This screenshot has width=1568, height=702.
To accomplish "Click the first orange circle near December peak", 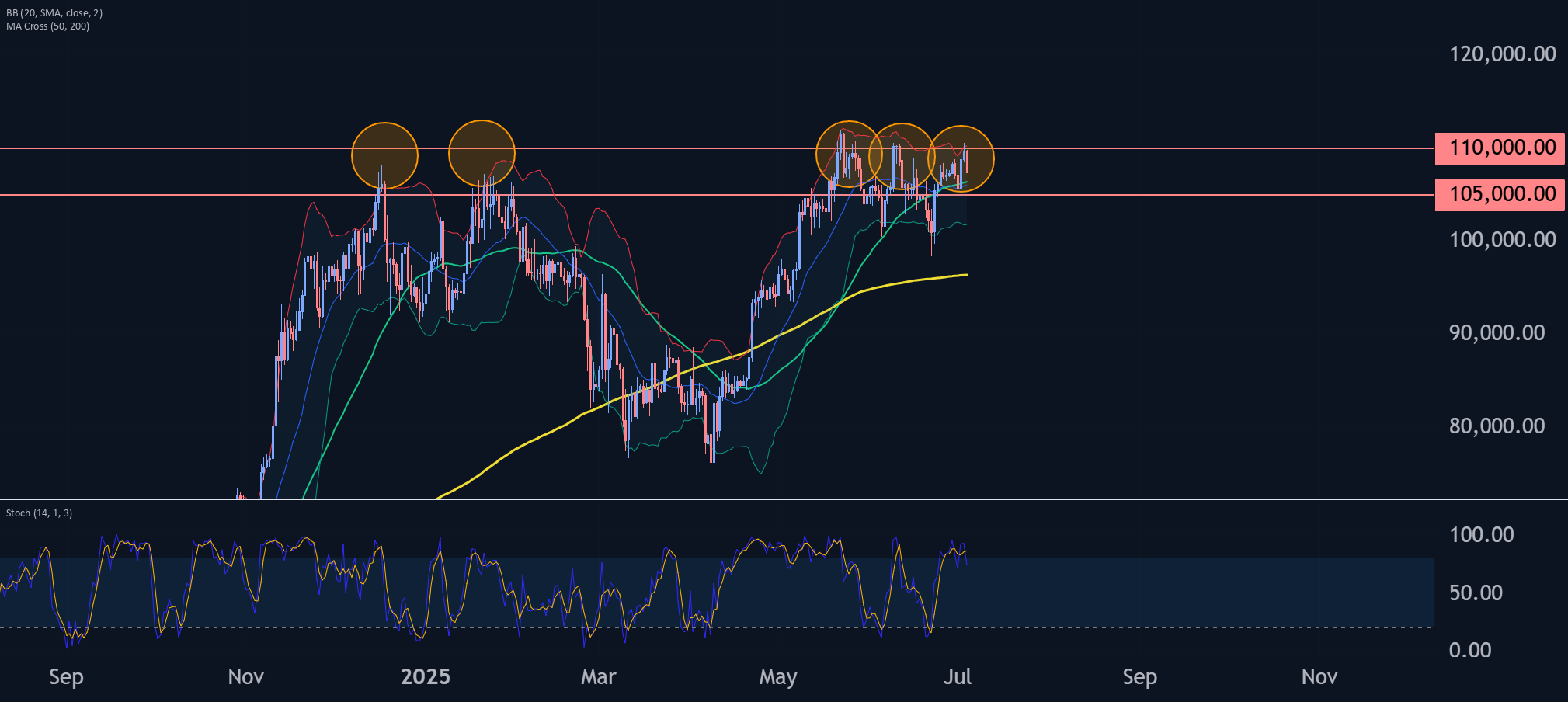I will pyautogui.click(x=385, y=156).
